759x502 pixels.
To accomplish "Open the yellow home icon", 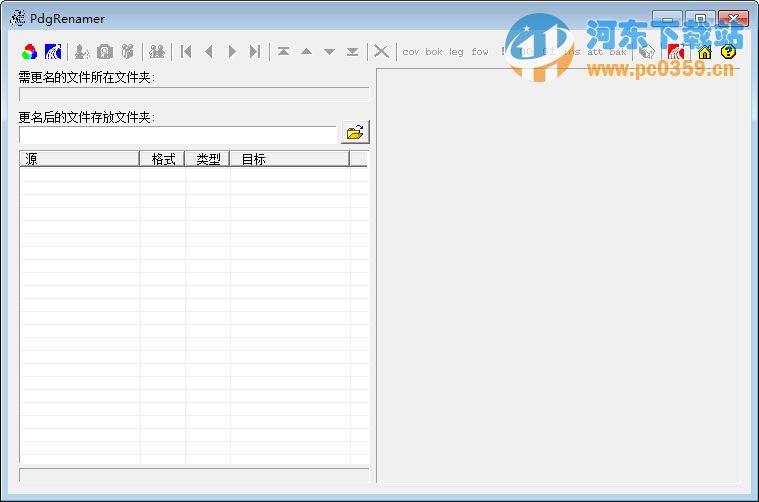I will pos(705,51).
